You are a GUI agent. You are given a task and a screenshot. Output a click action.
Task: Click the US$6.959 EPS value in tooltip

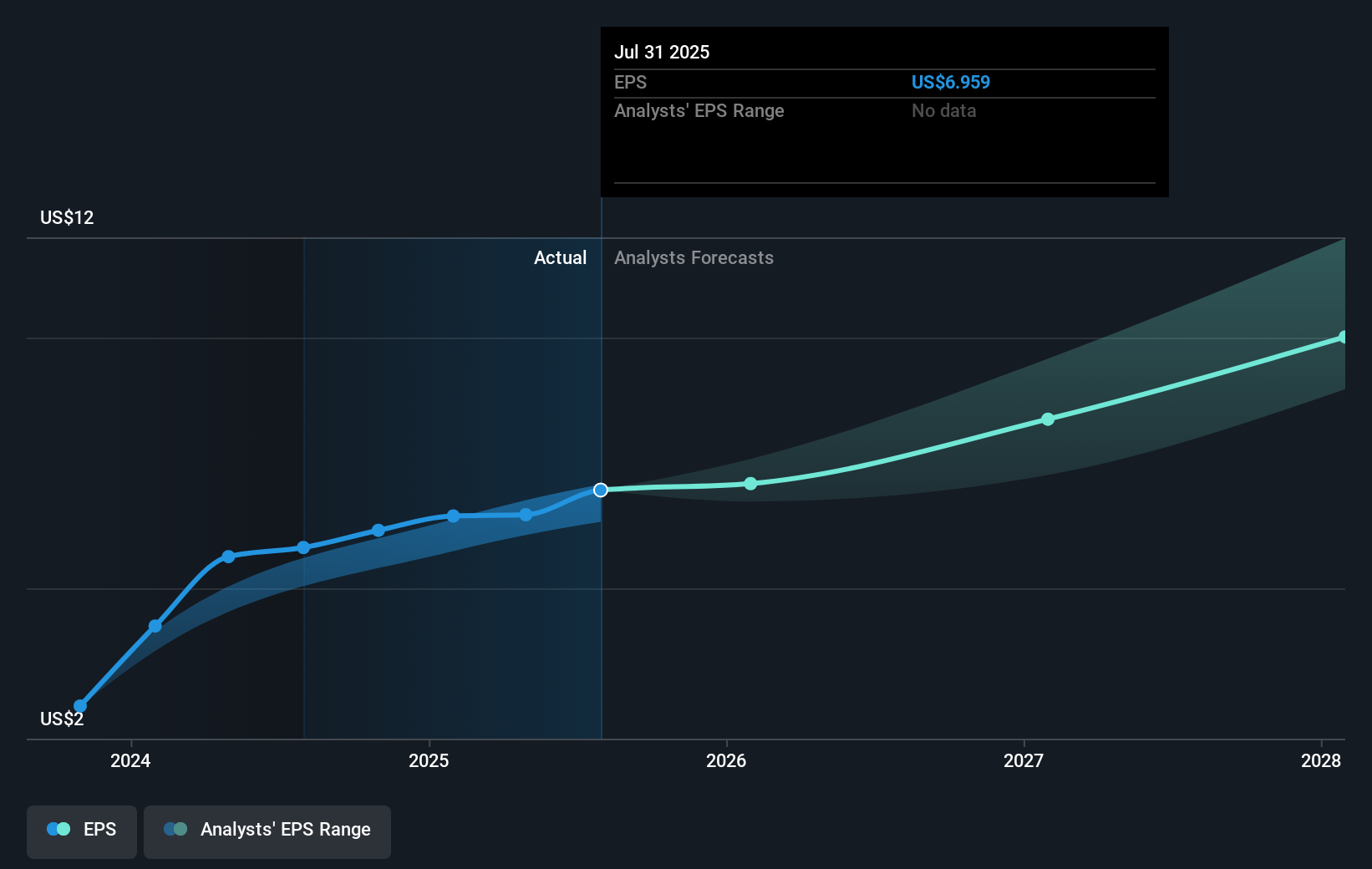click(950, 83)
